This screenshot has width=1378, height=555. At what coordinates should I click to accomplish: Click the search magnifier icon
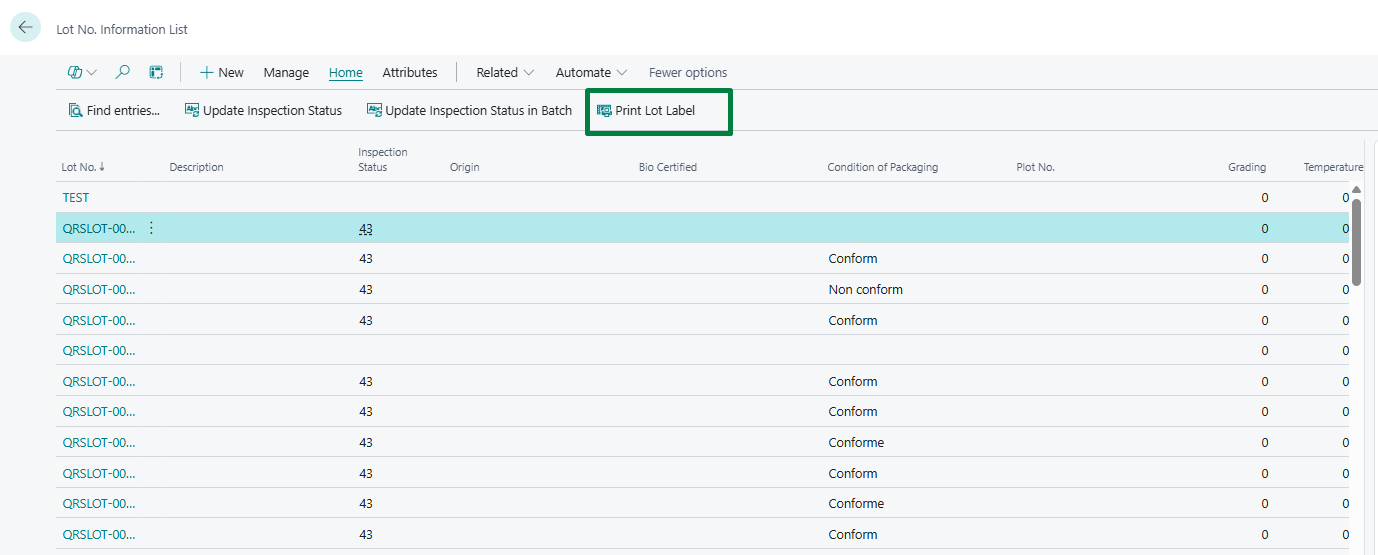coord(123,72)
